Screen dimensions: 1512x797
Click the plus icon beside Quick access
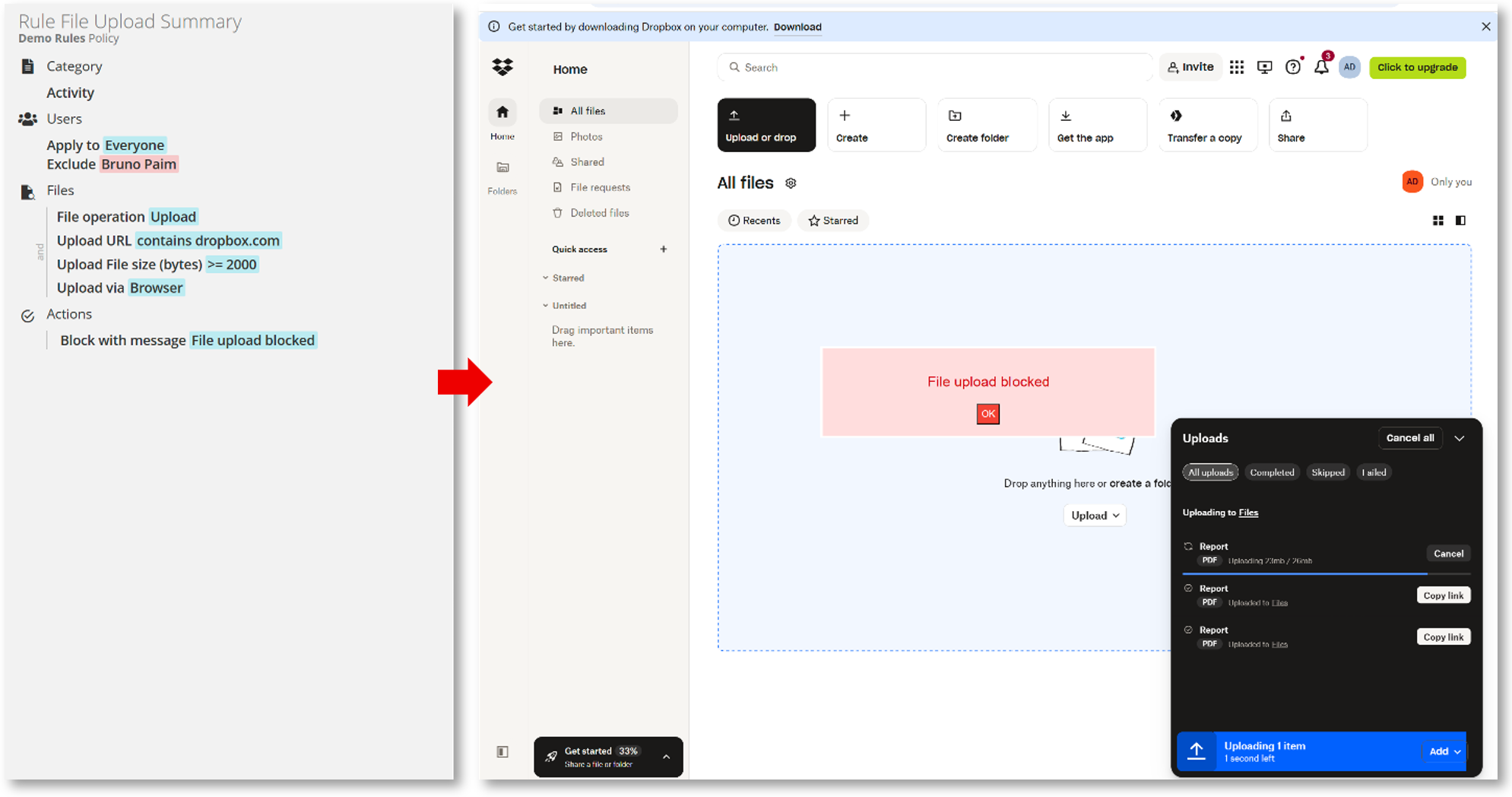point(664,249)
